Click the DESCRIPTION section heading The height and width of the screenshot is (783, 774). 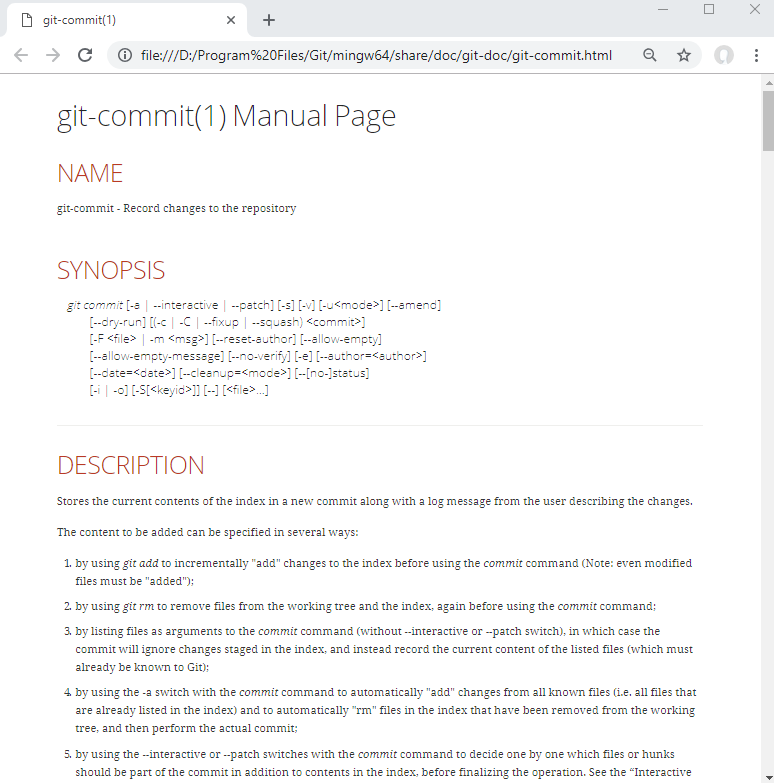(130, 465)
